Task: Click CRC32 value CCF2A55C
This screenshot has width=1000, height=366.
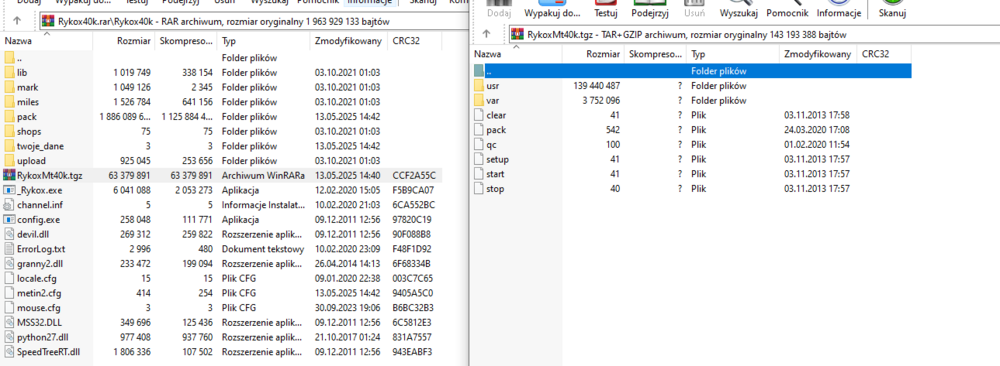Action: click(x=414, y=175)
